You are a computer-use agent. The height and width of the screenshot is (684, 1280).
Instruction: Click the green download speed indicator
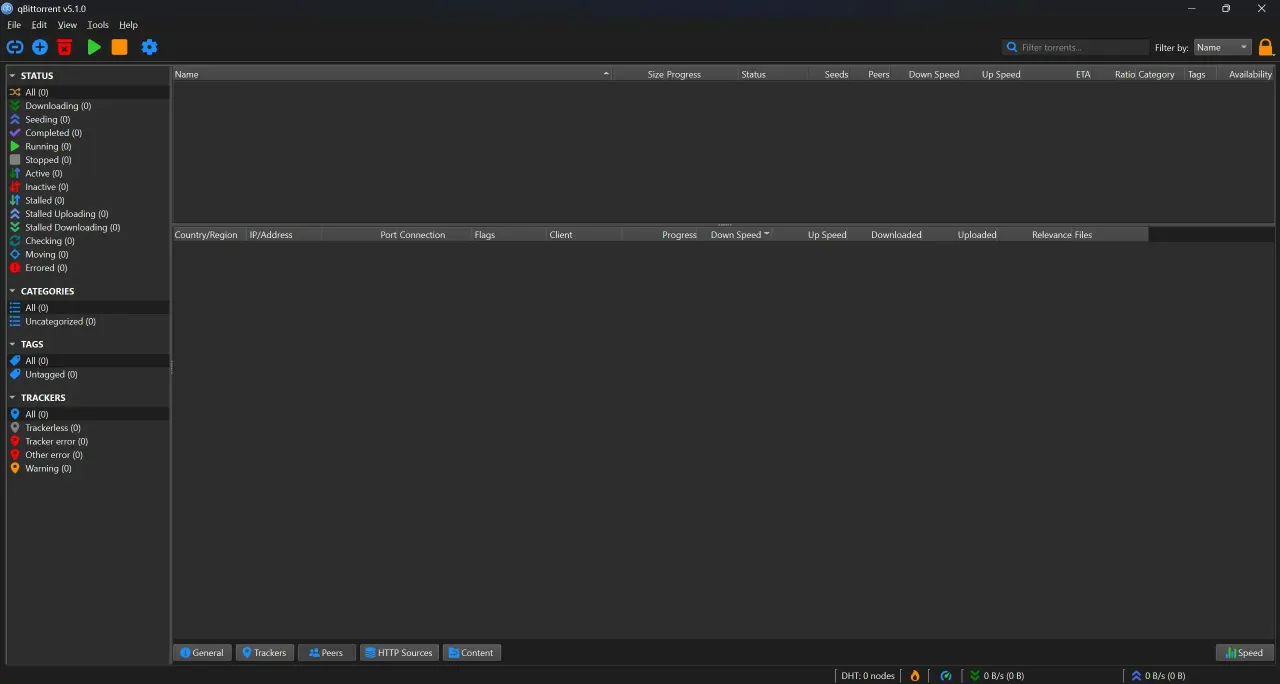click(x=996, y=676)
